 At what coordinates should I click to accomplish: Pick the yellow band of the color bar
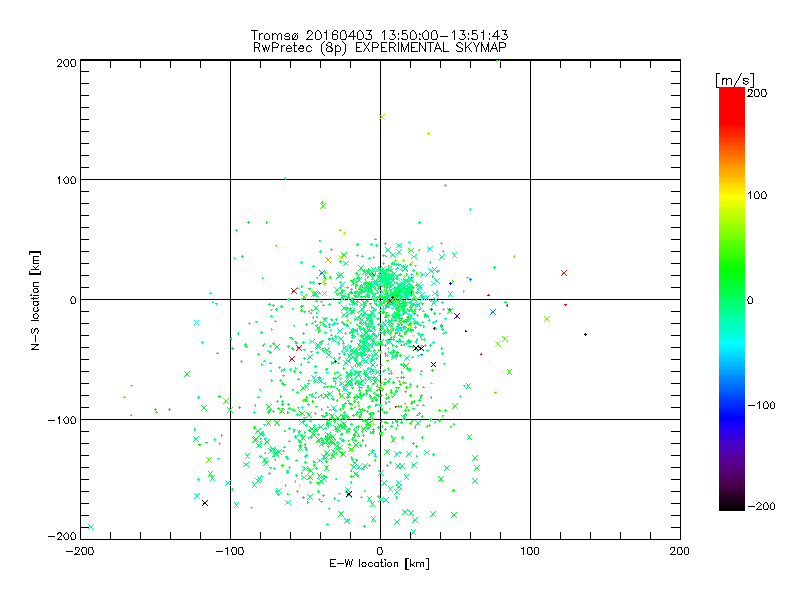click(732, 195)
